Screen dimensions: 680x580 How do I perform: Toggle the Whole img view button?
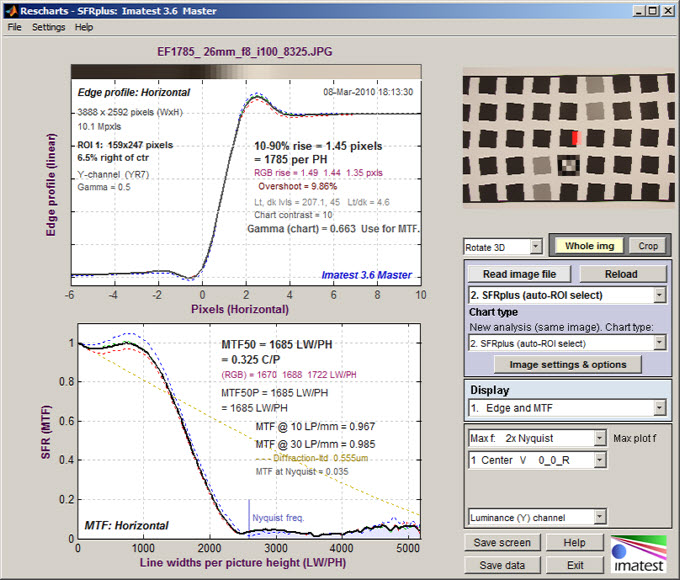point(589,246)
